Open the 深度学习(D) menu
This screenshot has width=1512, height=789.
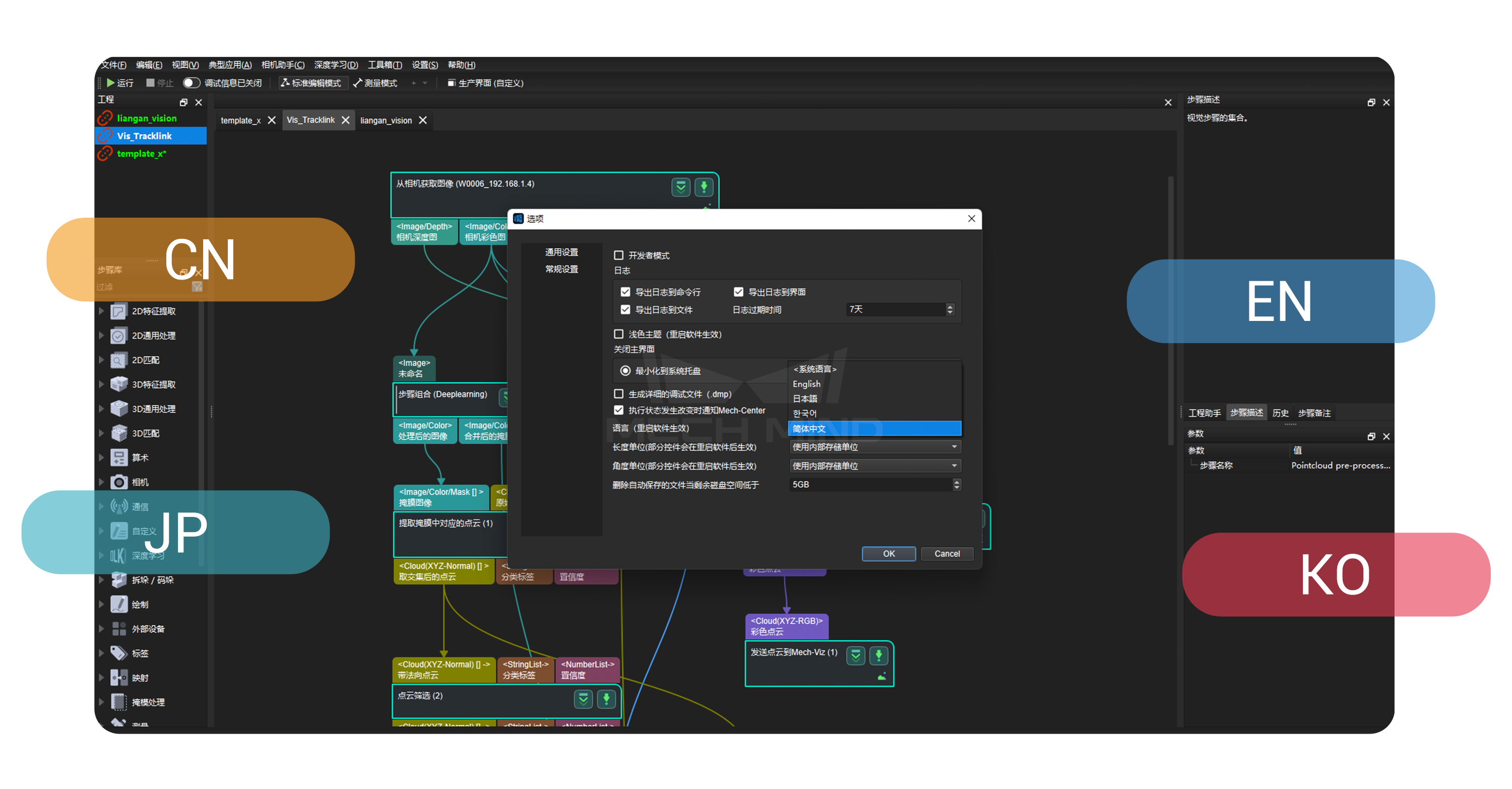coord(335,64)
